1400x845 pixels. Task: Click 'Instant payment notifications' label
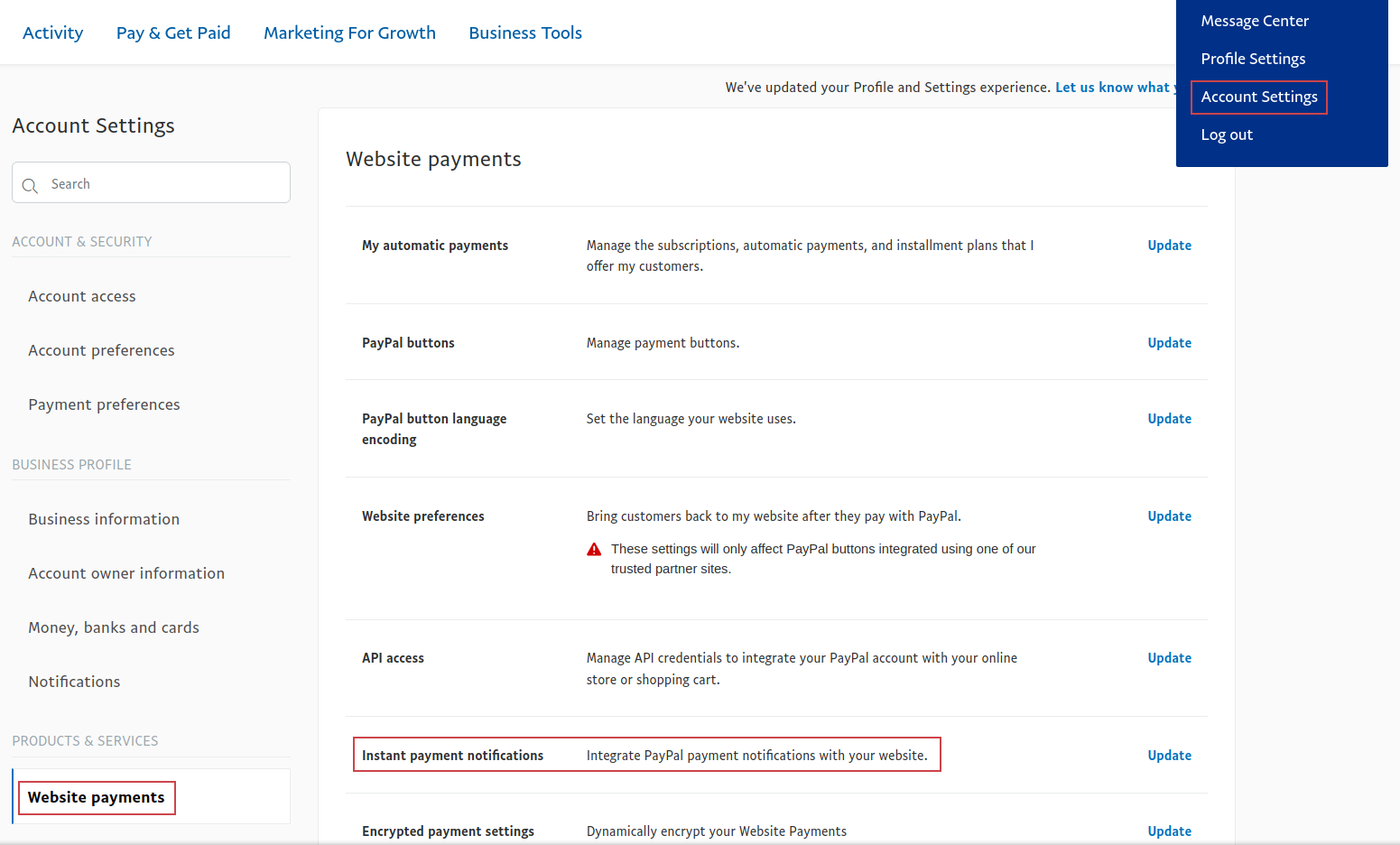point(452,756)
